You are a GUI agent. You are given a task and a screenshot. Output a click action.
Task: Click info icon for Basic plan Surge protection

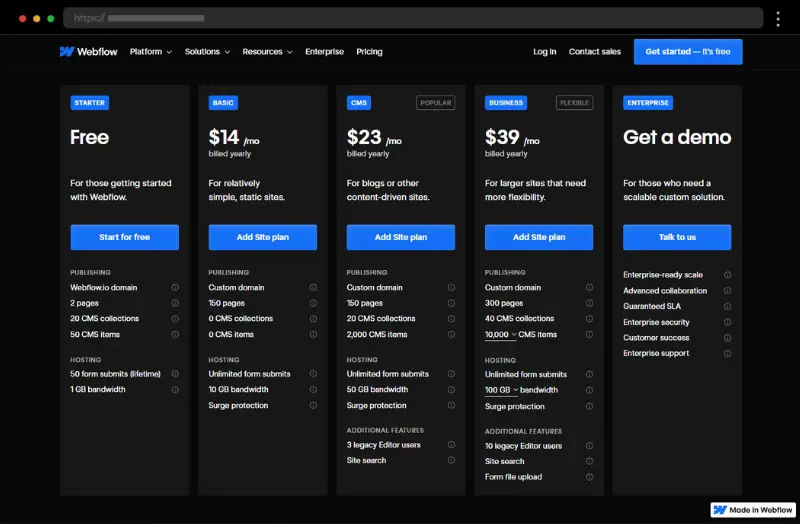tap(313, 406)
